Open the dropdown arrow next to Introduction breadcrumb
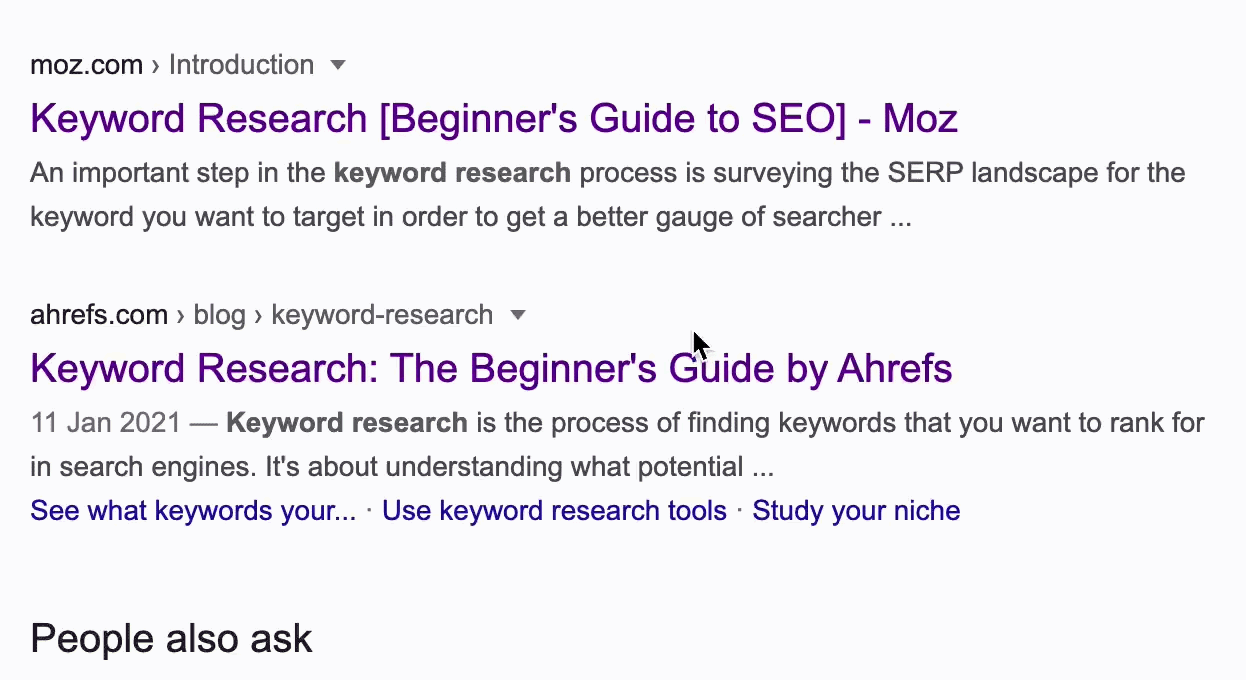Screen dimensions: 1246x680 (x=338, y=64)
